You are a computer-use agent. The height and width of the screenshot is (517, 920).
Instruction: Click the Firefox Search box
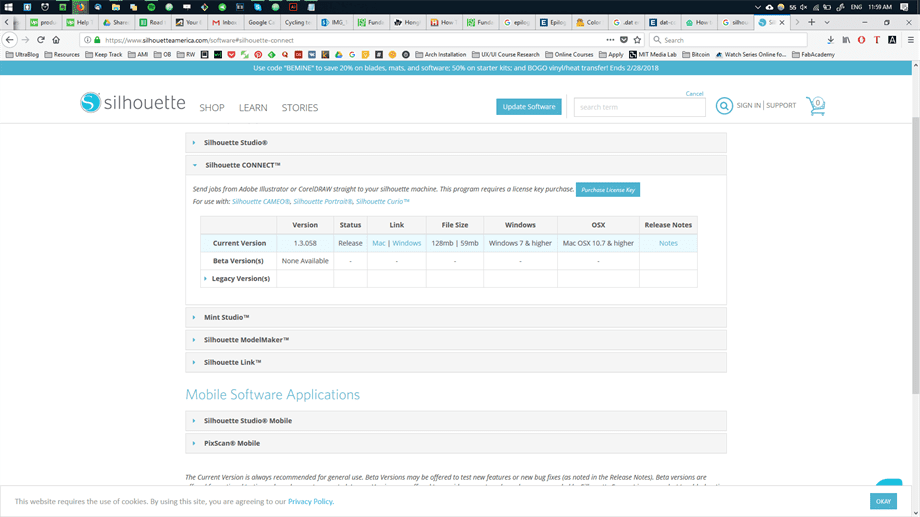(x=728, y=40)
